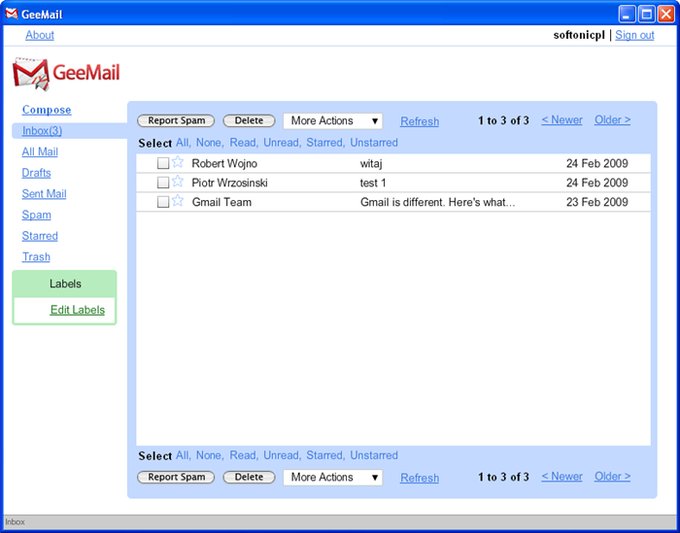The height and width of the screenshot is (533, 680).
Task: Click bottom '< Newer' page link
Action: 562,477
